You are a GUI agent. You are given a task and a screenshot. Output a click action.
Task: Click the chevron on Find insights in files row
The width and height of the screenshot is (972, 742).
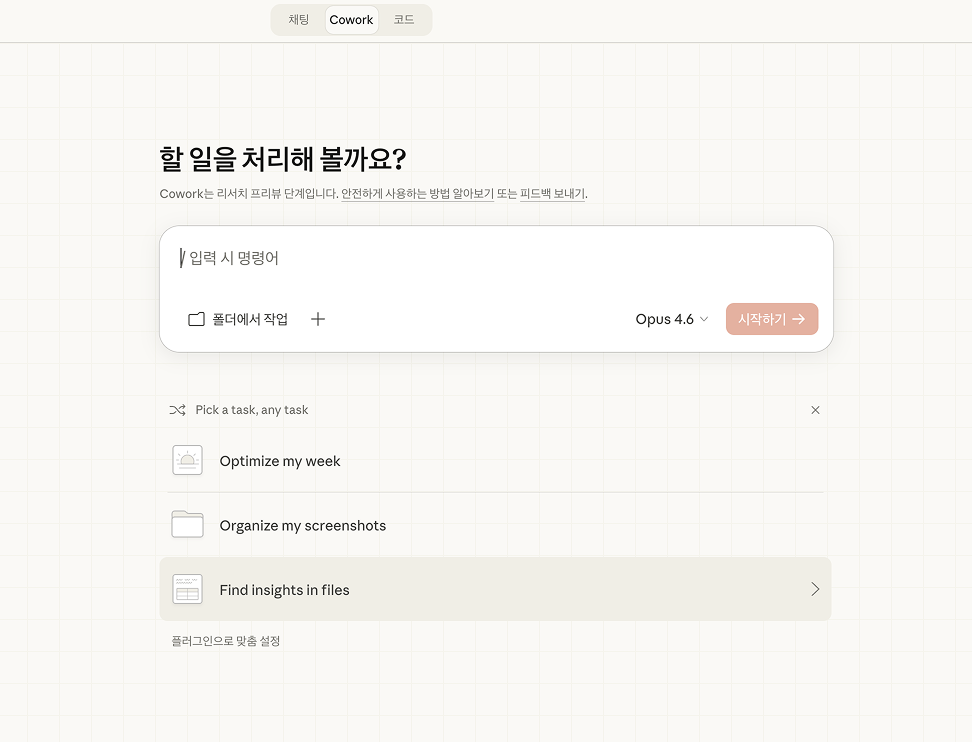click(x=814, y=589)
